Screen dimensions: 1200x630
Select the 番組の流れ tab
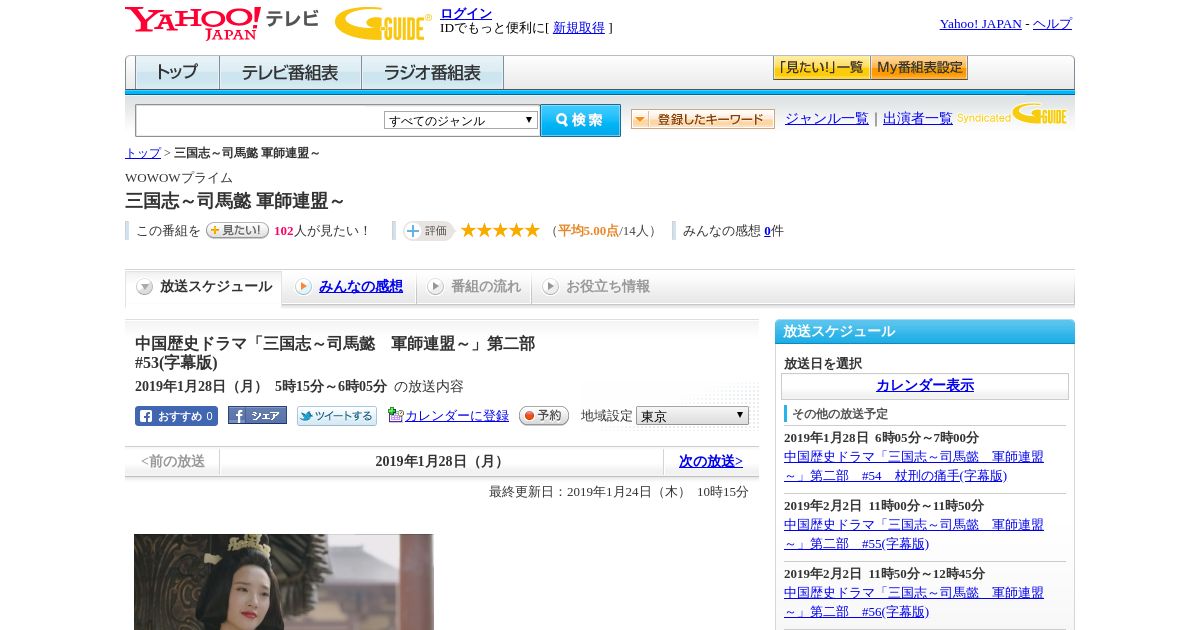pos(475,287)
